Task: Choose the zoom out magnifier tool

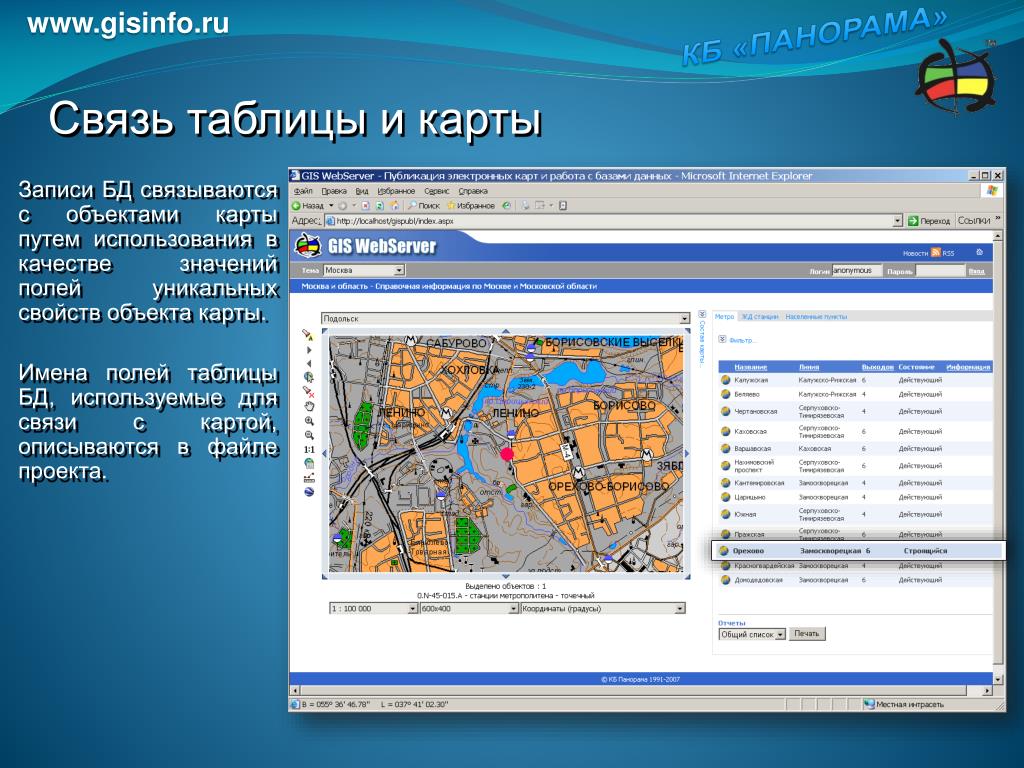Action: [x=309, y=435]
